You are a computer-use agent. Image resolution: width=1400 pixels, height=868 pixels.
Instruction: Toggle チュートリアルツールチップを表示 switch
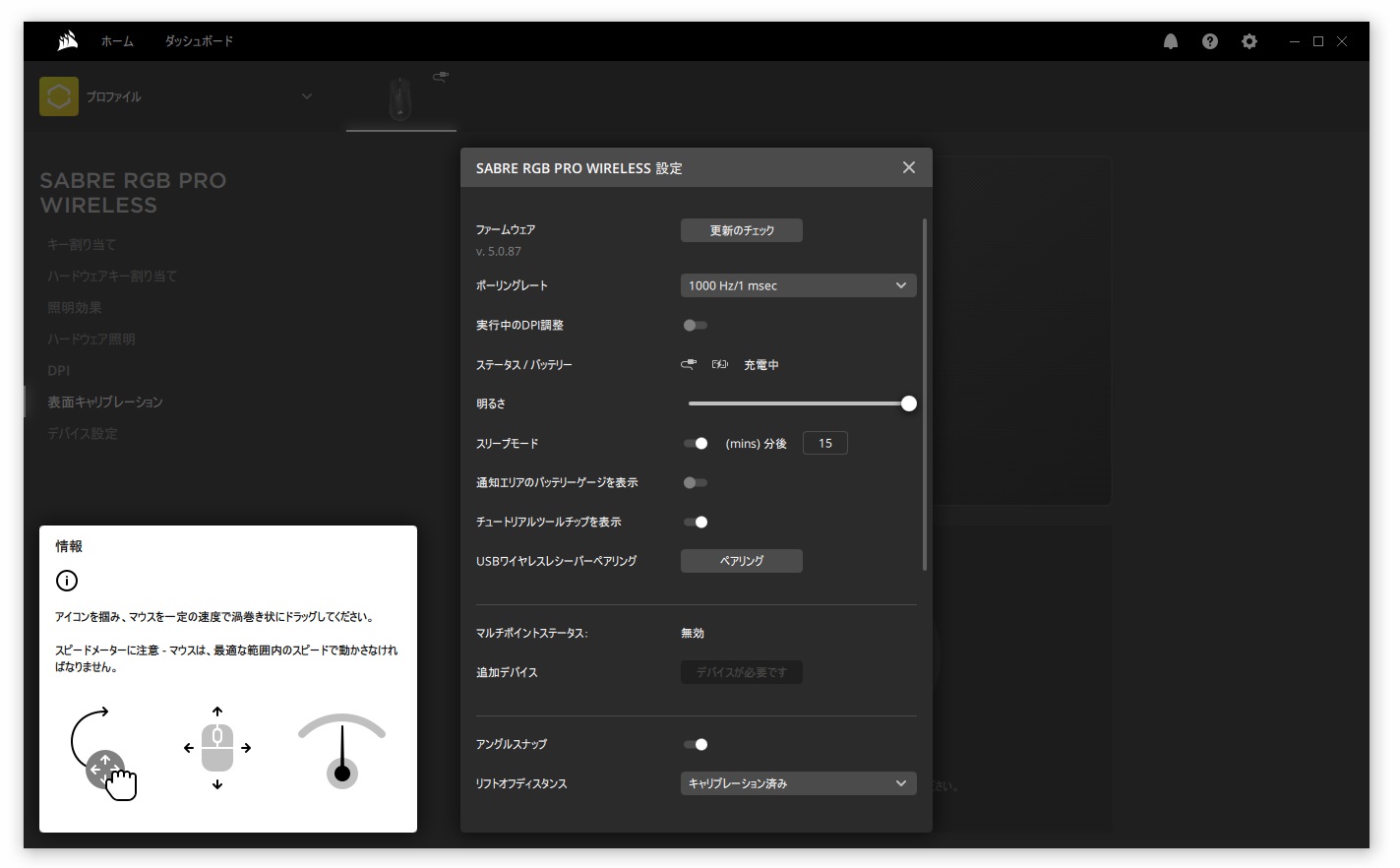pyautogui.click(x=696, y=522)
